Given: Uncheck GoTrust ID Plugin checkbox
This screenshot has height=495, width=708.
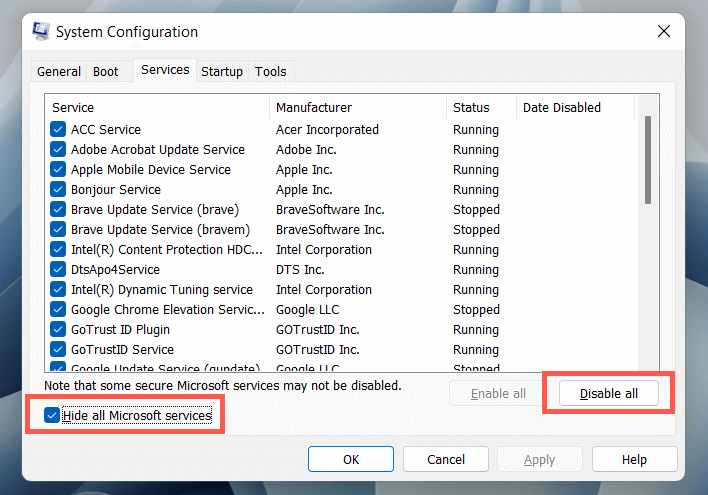Looking at the screenshot, I should tap(58, 330).
